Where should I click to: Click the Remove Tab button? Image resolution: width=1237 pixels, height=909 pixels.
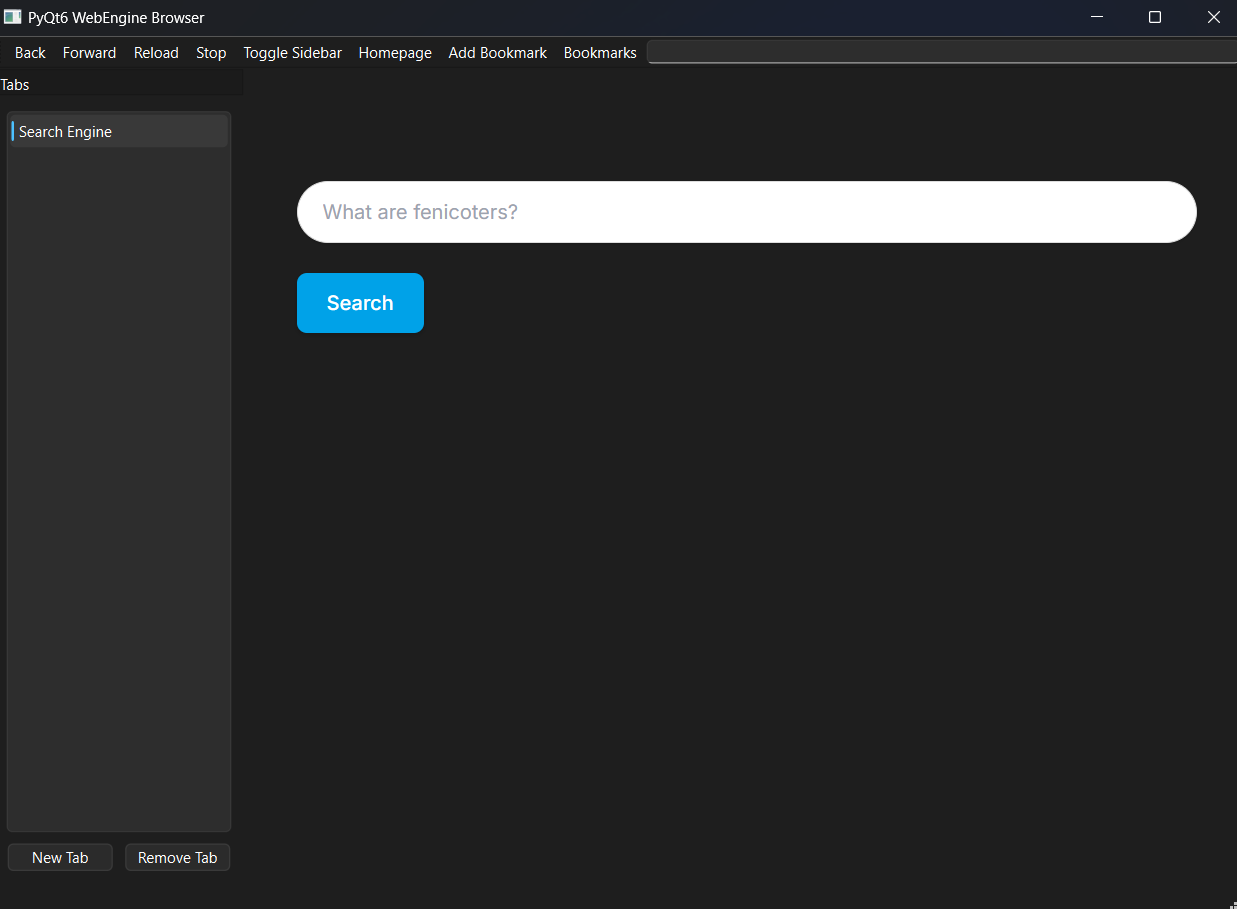click(x=178, y=858)
